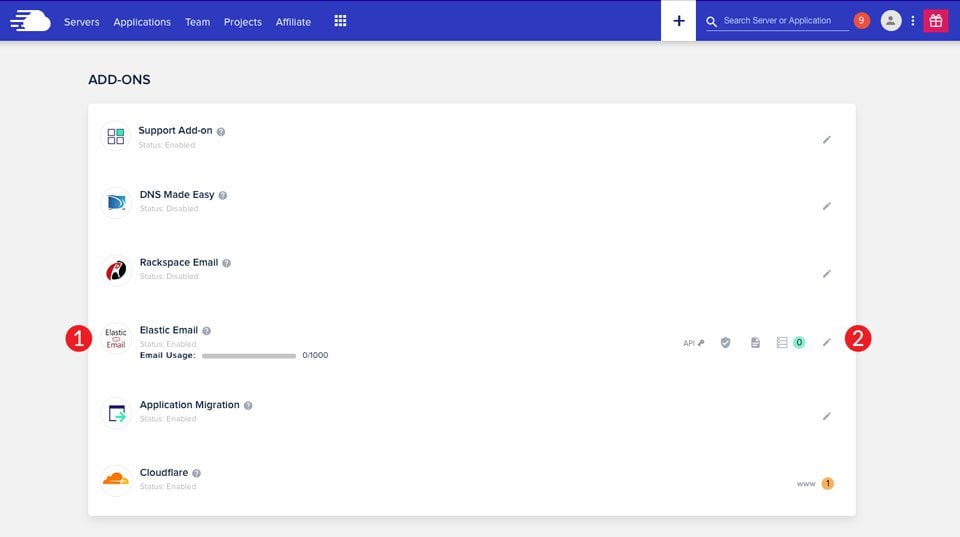Open the Elastic Email list icon with 0
Image resolution: width=960 pixels, height=537 pixels.
(x=790, y=342)
